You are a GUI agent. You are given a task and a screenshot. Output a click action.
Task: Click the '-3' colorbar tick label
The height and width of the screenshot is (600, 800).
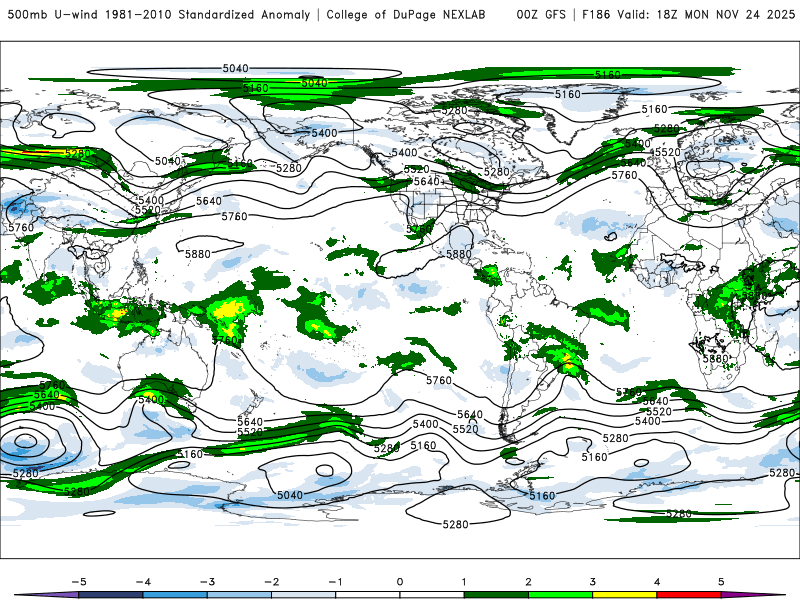[207, 582]
